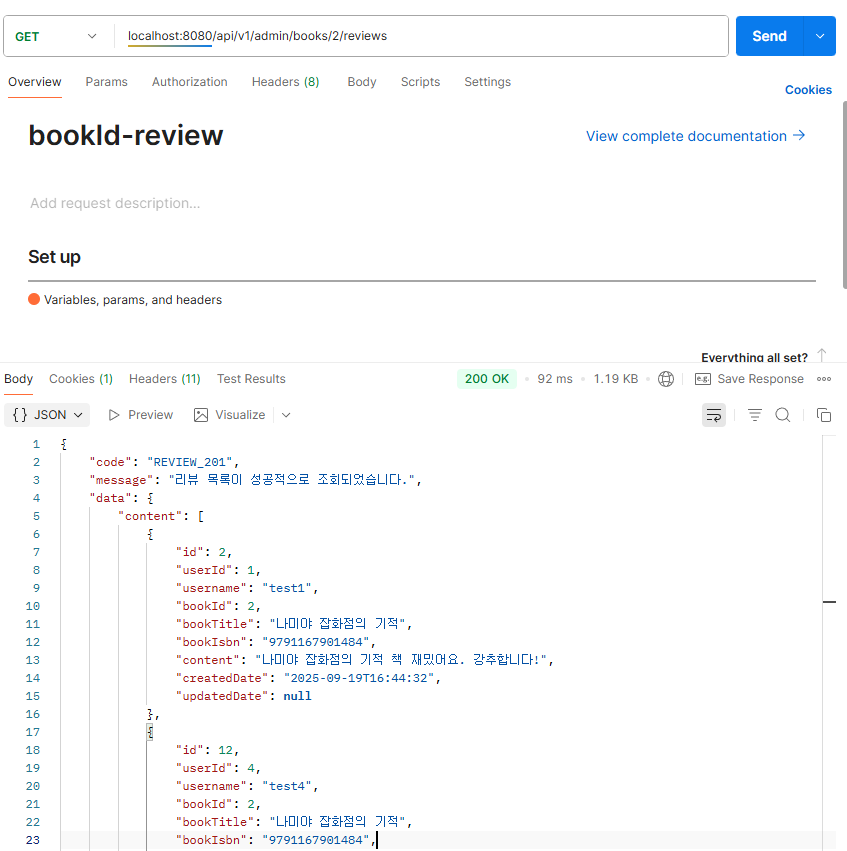Open the Scripts tab
Screen dimensions: 847x851
coord(421,82)
